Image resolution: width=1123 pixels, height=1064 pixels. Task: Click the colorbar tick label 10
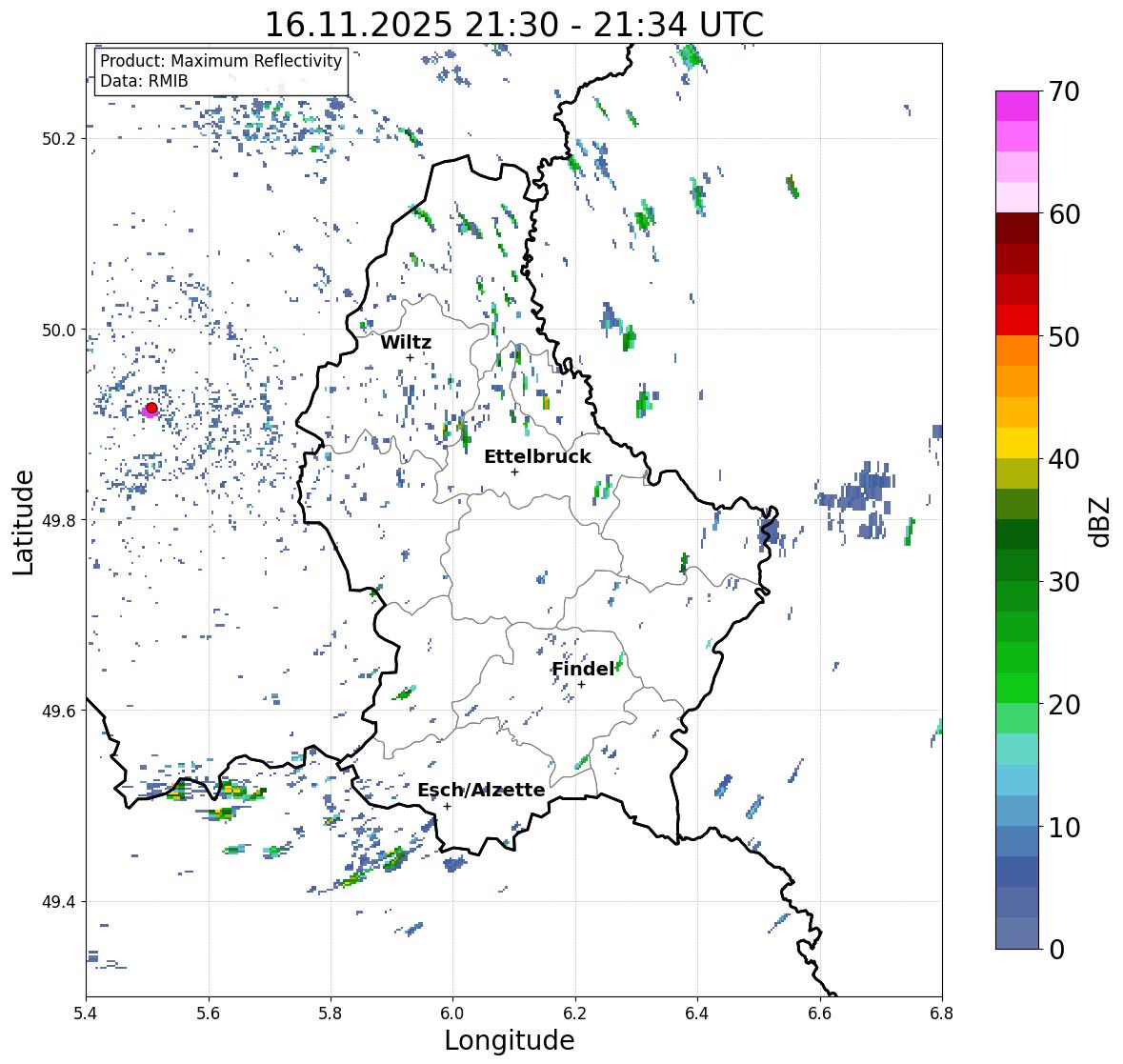tap(1064, 828)
